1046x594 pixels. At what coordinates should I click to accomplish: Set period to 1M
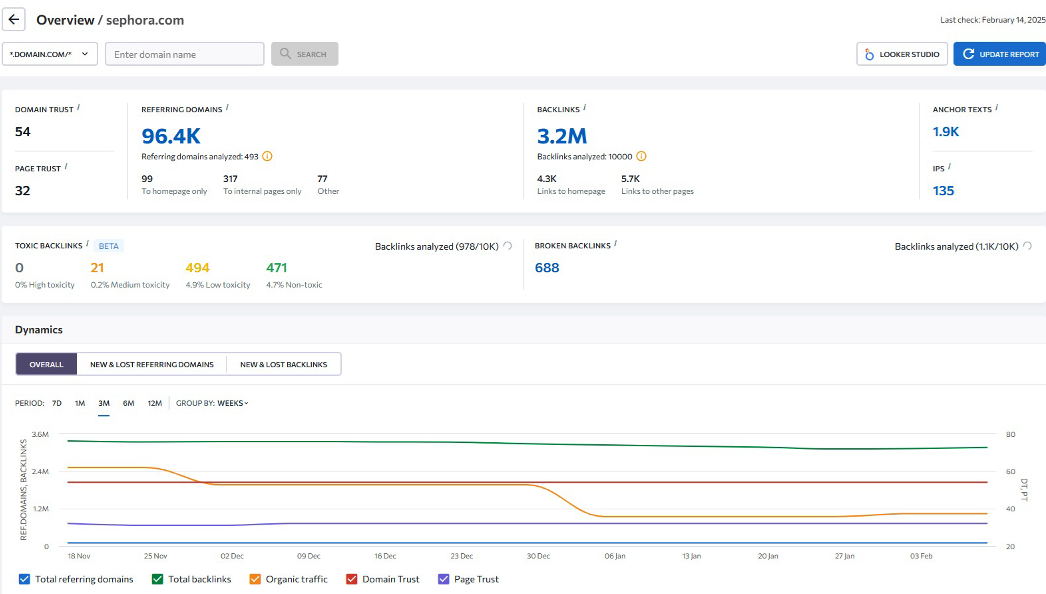coord(80,403)
